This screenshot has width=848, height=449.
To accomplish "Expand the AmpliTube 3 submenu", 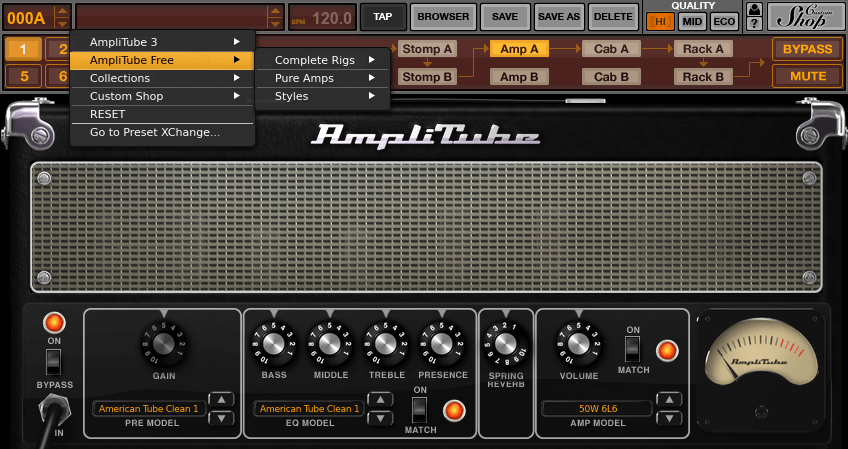I will (x=162, y=42).
